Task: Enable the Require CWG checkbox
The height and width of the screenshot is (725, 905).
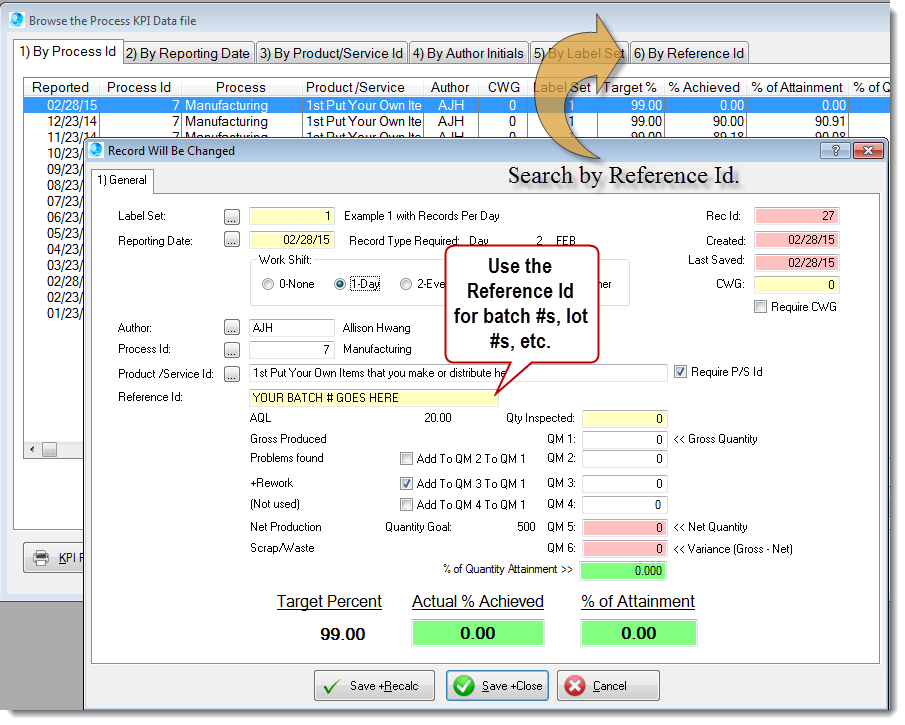Action: (x=761, y=307)
